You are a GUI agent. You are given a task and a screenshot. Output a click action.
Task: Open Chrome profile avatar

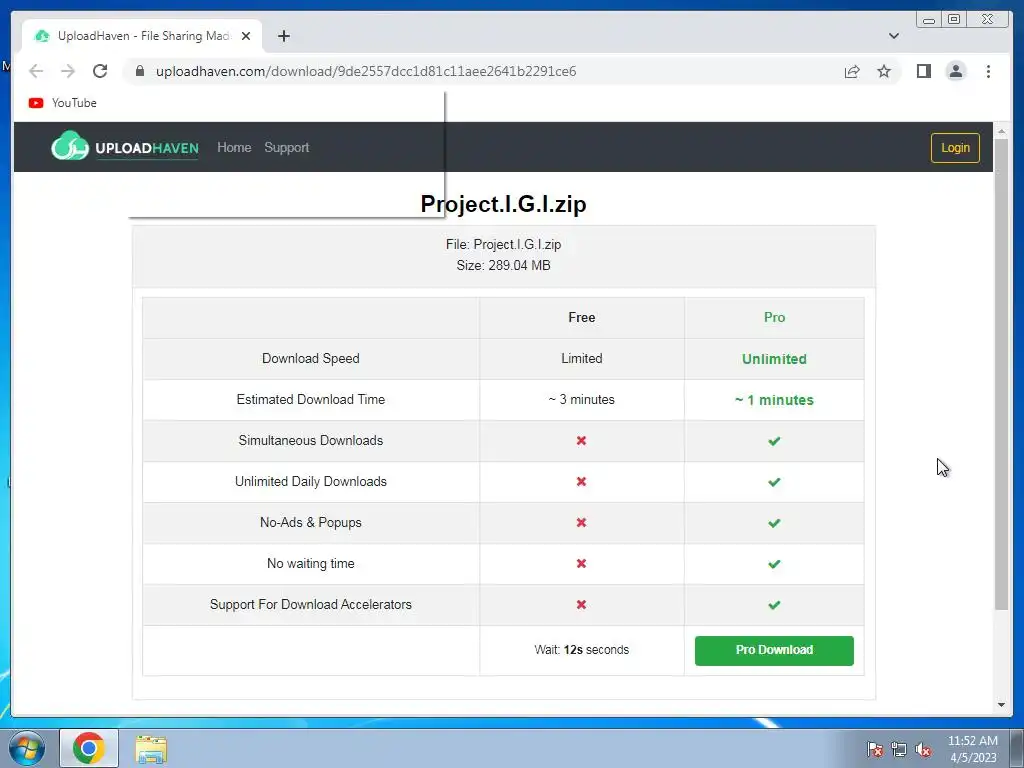(x=955, y=71)
